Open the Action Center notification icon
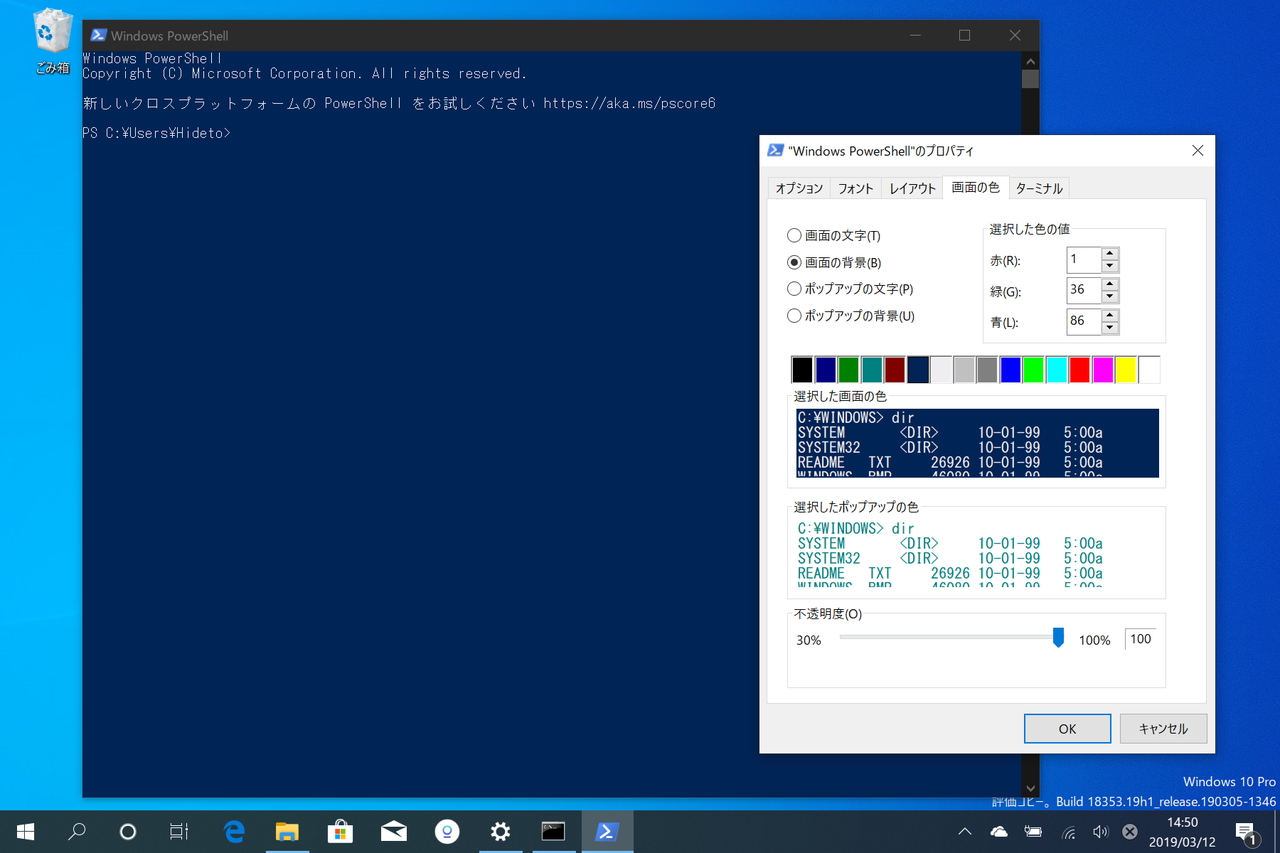1280x853 pixels. coord(1249,831)
